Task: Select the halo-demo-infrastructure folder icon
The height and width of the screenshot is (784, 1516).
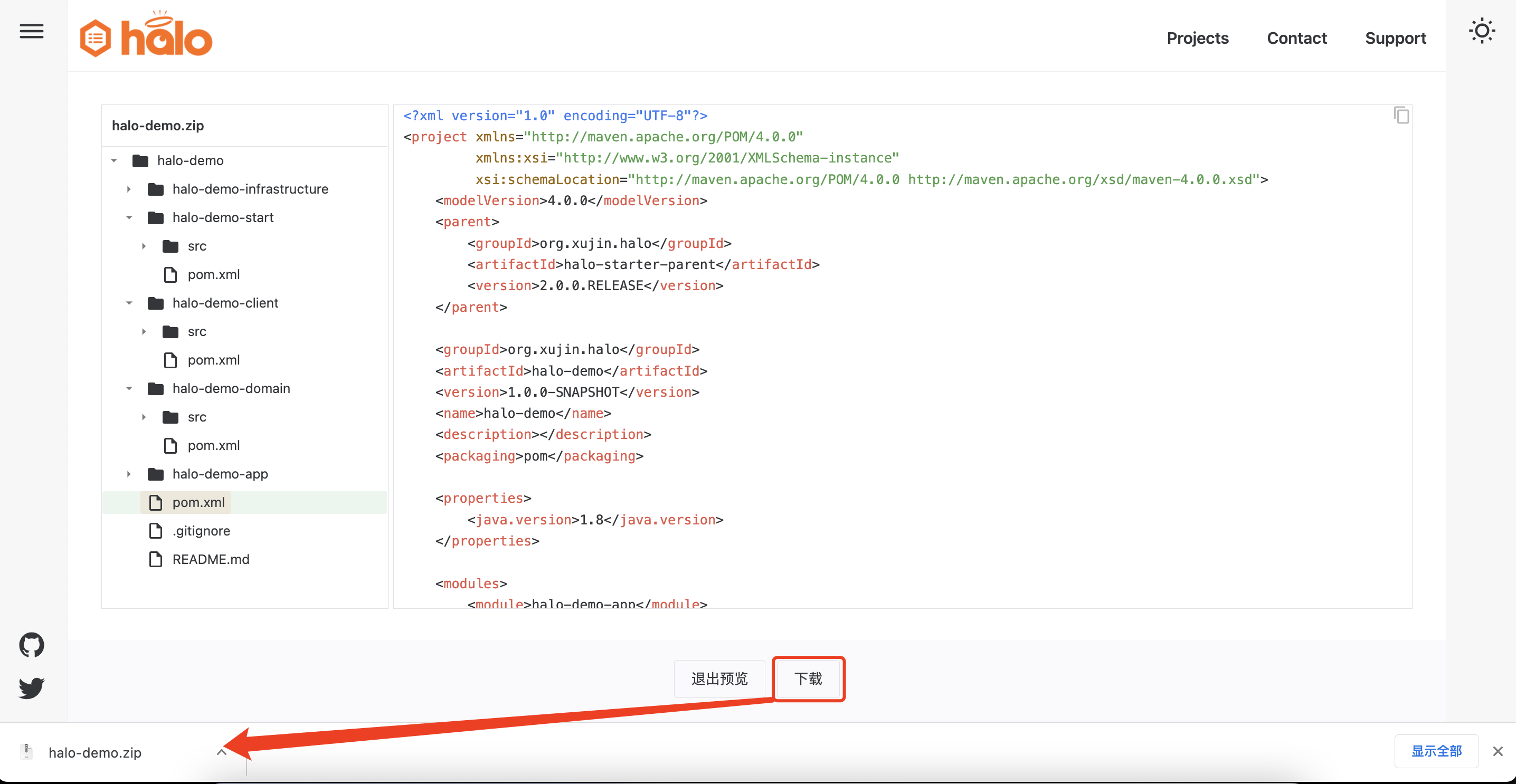Action: [x=155, y=189]
